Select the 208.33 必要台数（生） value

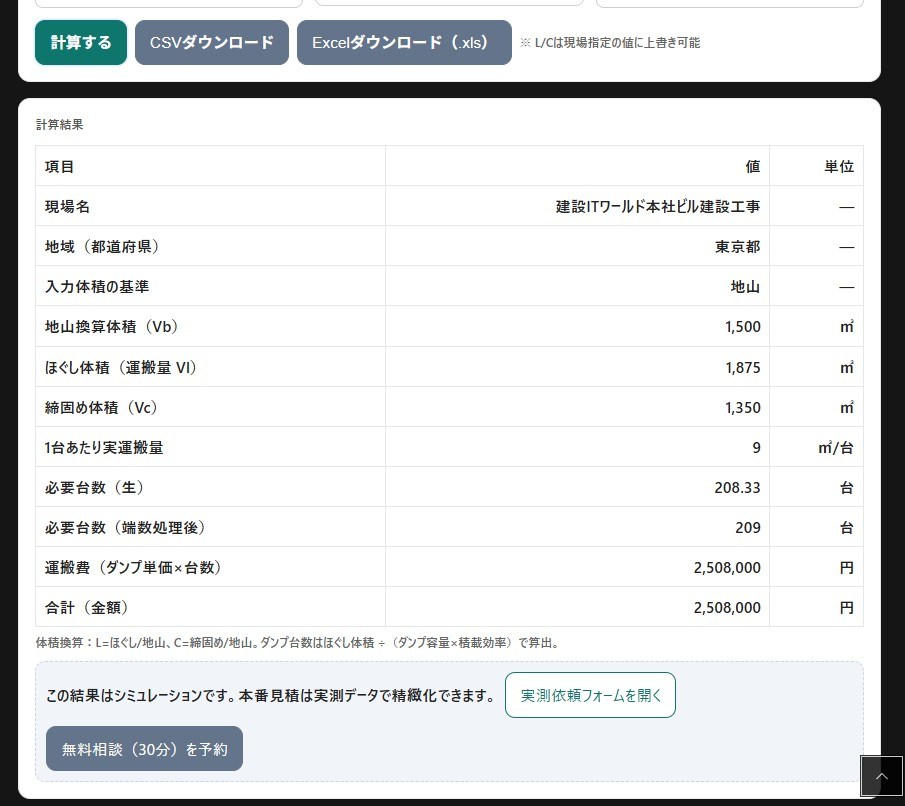[737, 487]
